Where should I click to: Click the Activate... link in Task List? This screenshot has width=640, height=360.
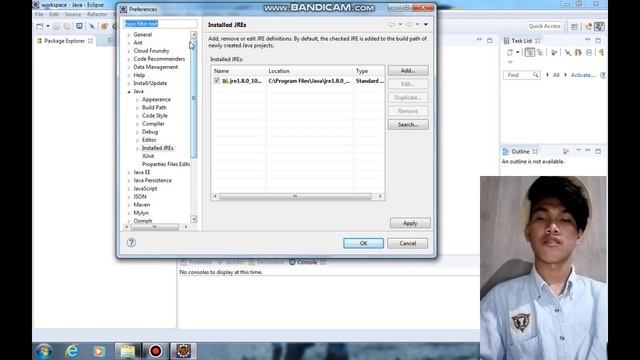click(x=583, y=75)
